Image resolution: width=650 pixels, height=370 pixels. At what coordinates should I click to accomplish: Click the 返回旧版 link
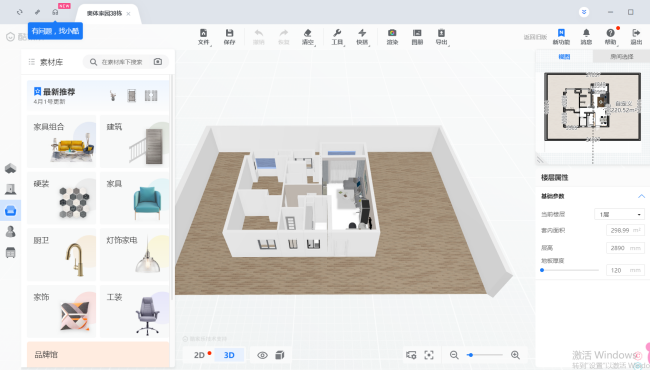click(535, 37)
